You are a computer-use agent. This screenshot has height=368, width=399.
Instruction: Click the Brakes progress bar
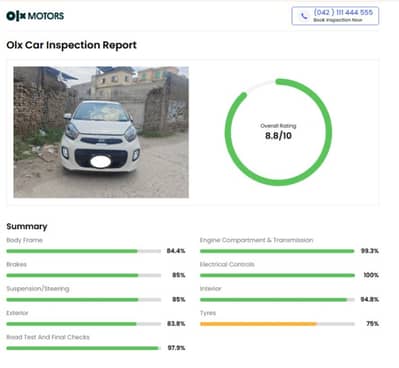[84, 275]
